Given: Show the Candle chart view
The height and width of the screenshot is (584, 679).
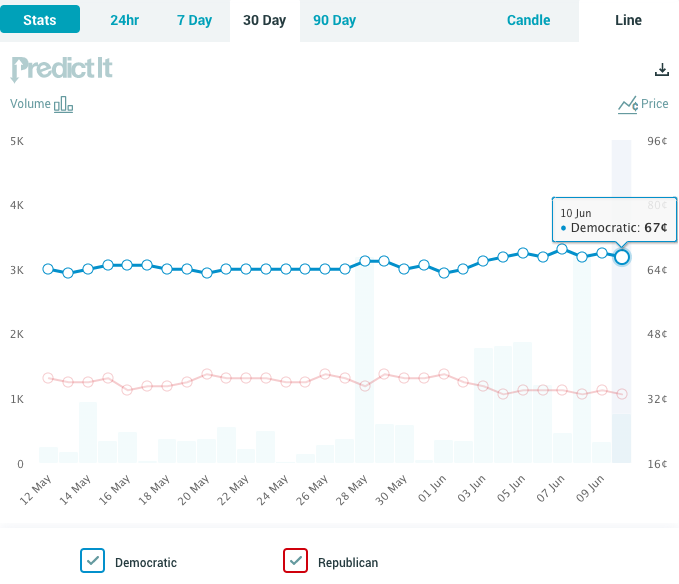Looking at the screenshot, I should 528,20.
